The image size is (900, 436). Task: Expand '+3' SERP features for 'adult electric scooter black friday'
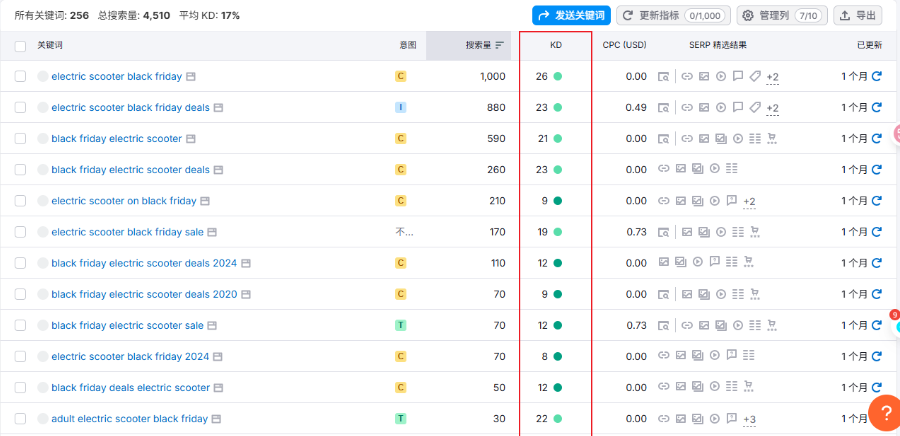coord(749,419)
